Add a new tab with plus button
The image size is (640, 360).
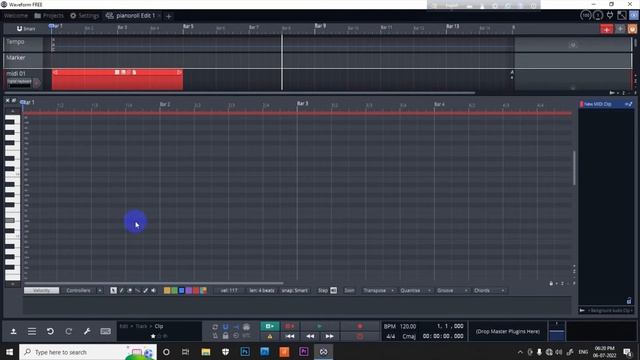point(168,16)
